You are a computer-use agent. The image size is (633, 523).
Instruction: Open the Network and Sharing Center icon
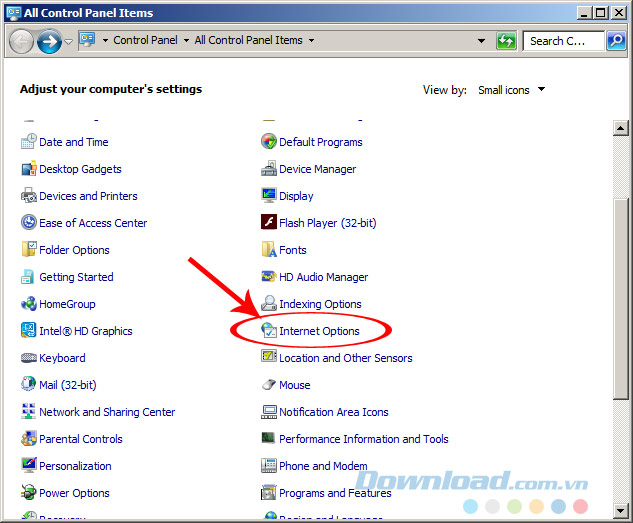pos(29,412)
